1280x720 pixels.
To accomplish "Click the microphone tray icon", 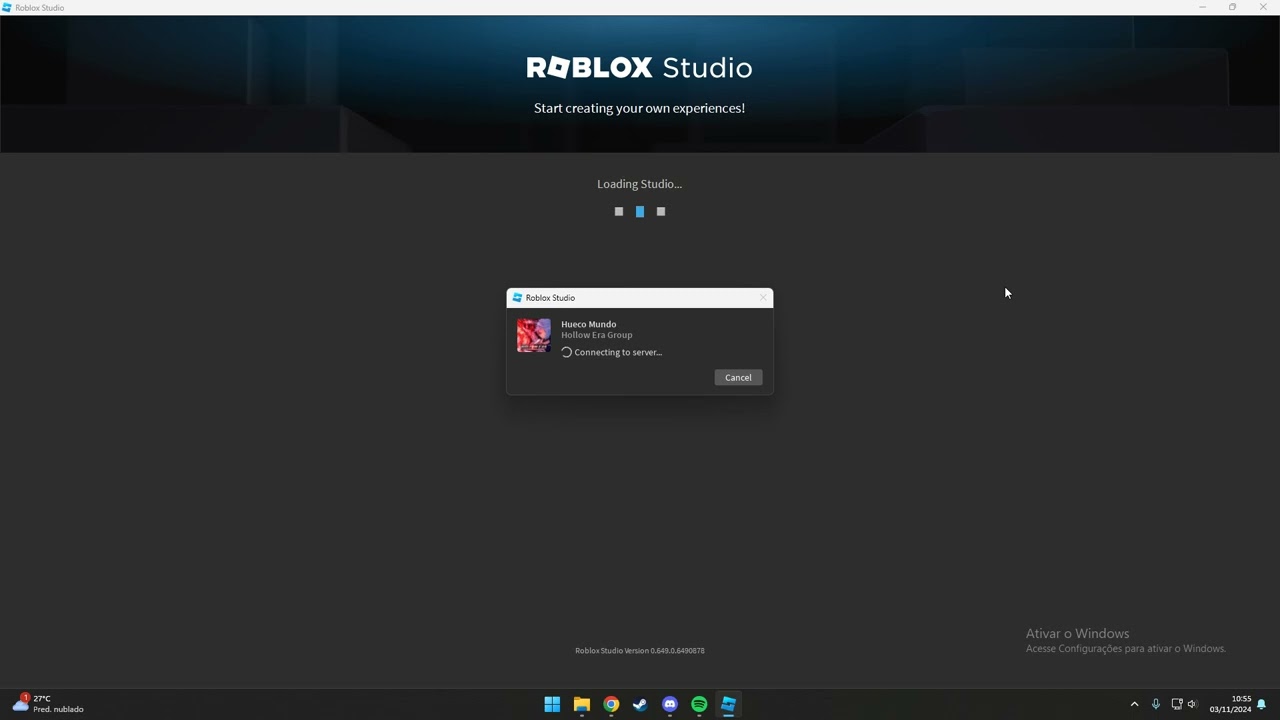I will point(1155,704).
